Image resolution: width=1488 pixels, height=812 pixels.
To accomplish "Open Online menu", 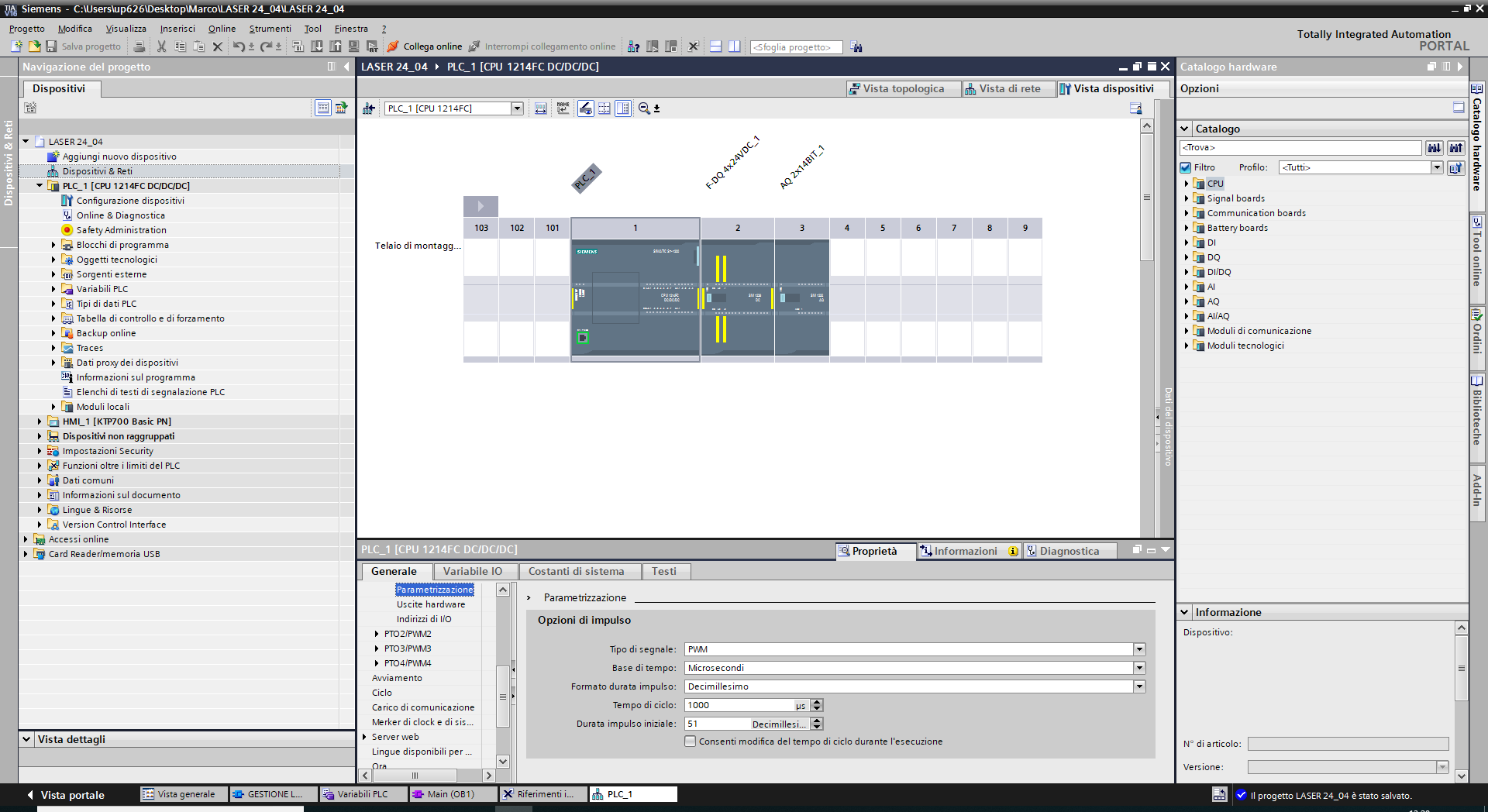I will [222, 29].
